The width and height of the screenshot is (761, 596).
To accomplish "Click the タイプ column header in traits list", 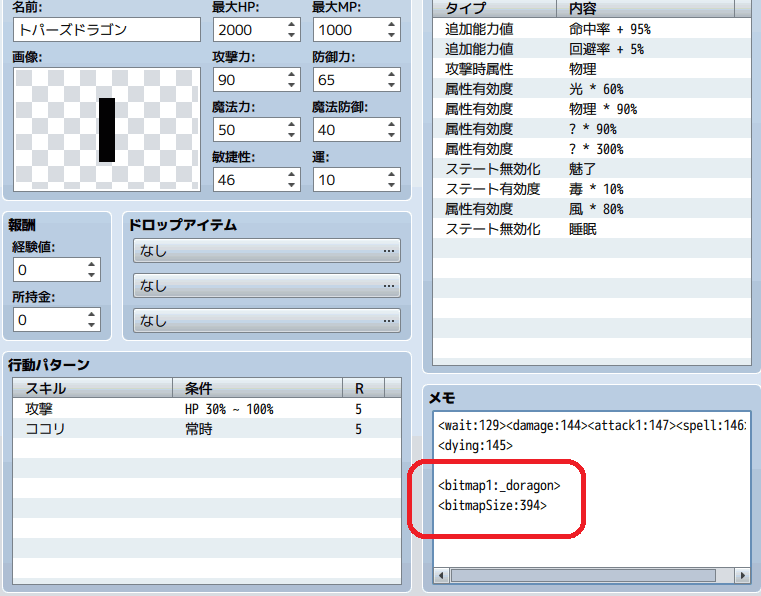I will click(x=495, y=8).
